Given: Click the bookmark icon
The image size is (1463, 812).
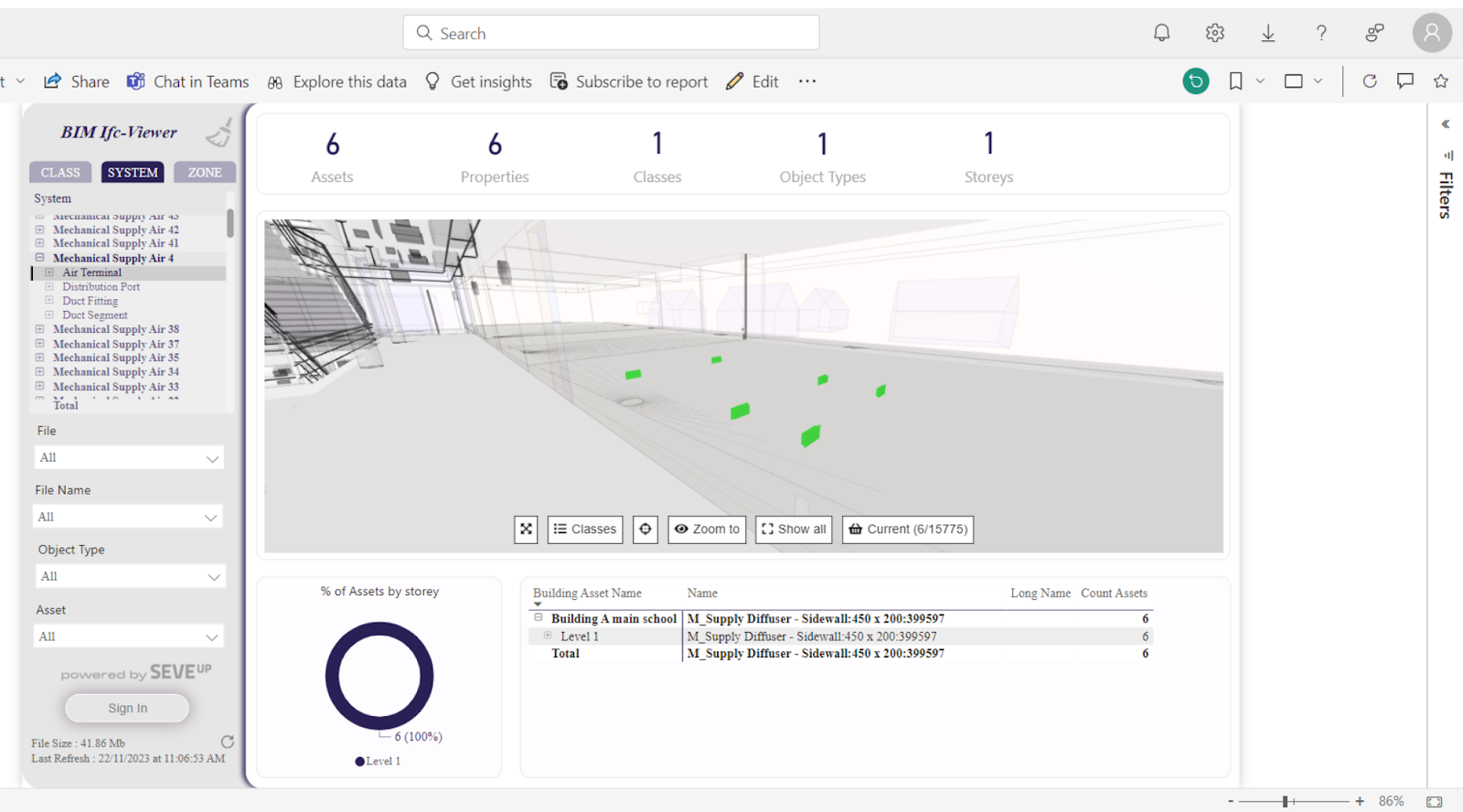Looking at the screenshot, I should pos(1235,81).
